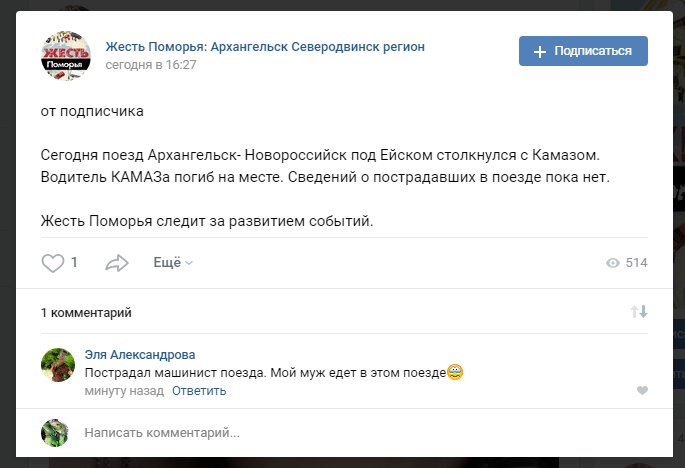685x468 pixels.
Task: Open Эля Александрова's profile avatar
Action: point(58,365)
